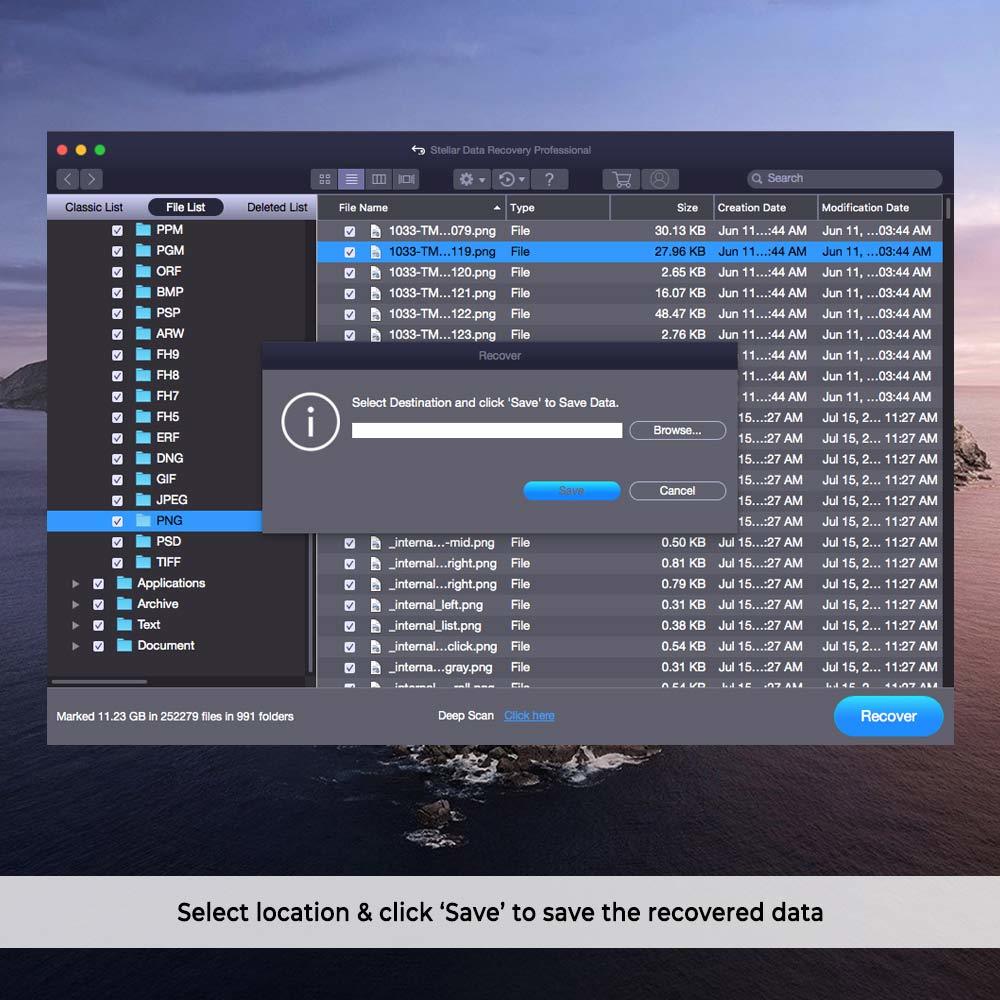The width and height of the screenshot is (1000, 1000).
Task: Click the Applications folder icon
Action: click(124, 583)
